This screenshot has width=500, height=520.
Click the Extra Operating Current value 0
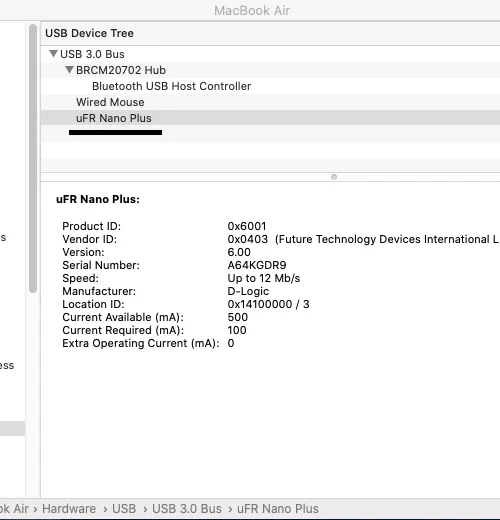pos(231,343)
